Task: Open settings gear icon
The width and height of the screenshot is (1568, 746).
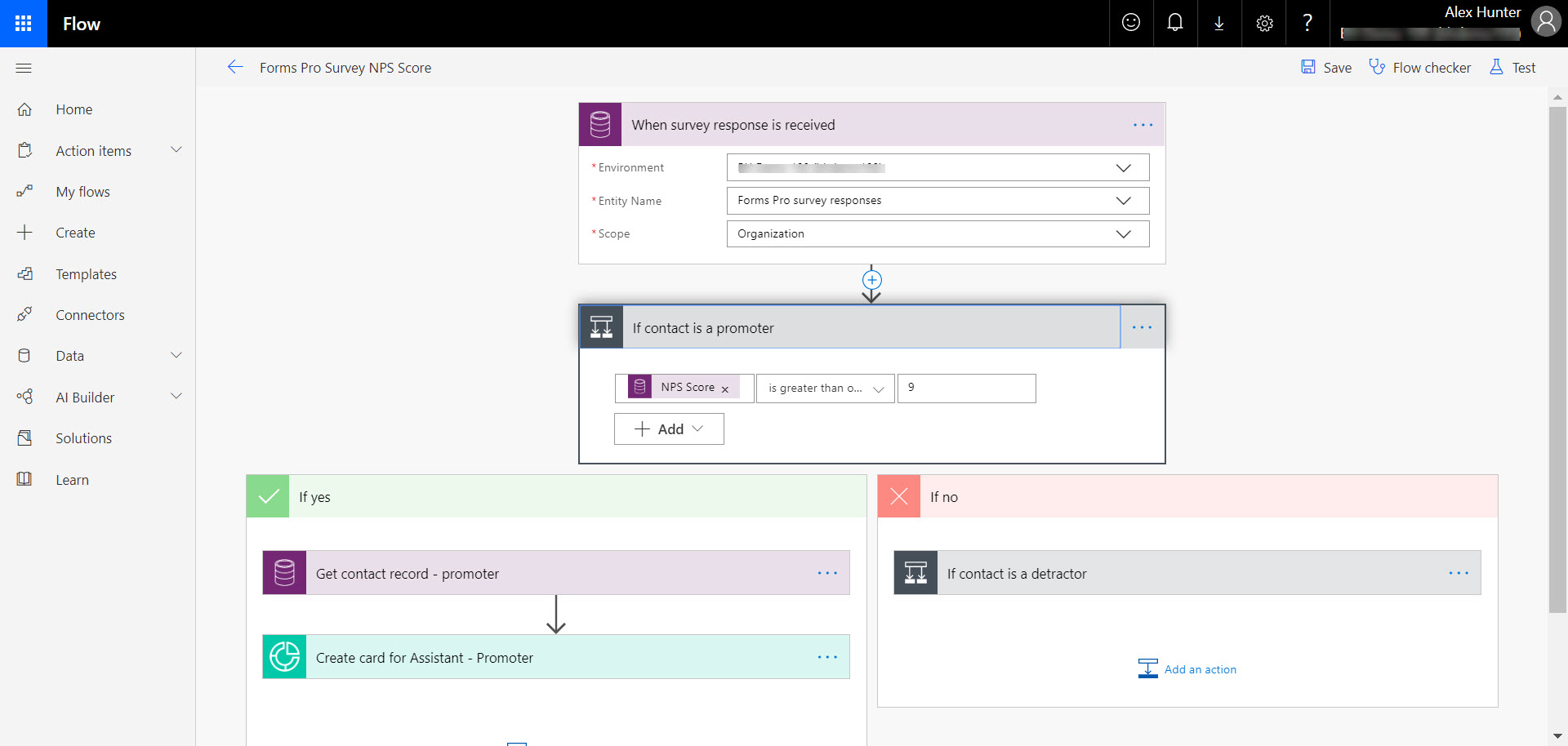Action: [1264, 23]
